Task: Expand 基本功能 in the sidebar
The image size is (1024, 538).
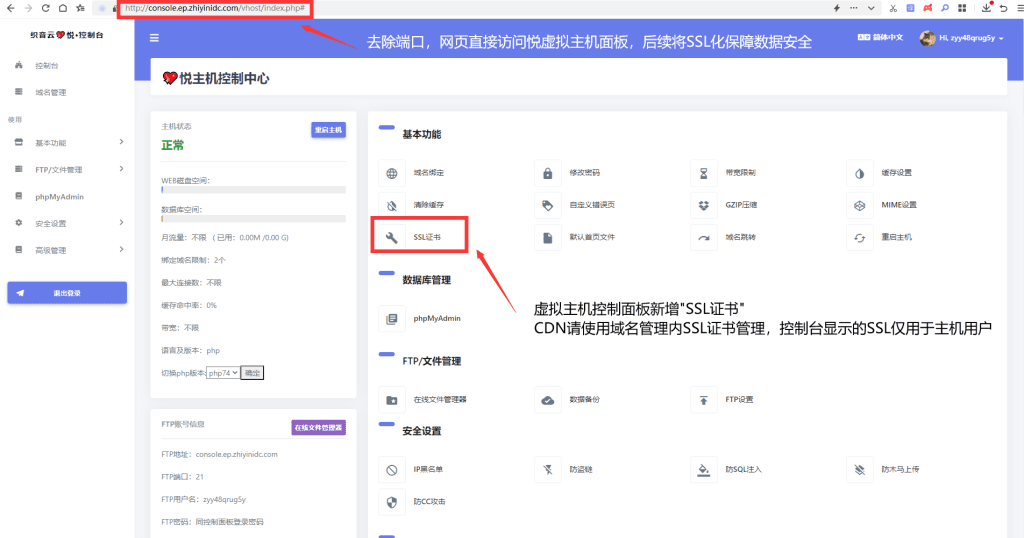Action: click(66, 143)
